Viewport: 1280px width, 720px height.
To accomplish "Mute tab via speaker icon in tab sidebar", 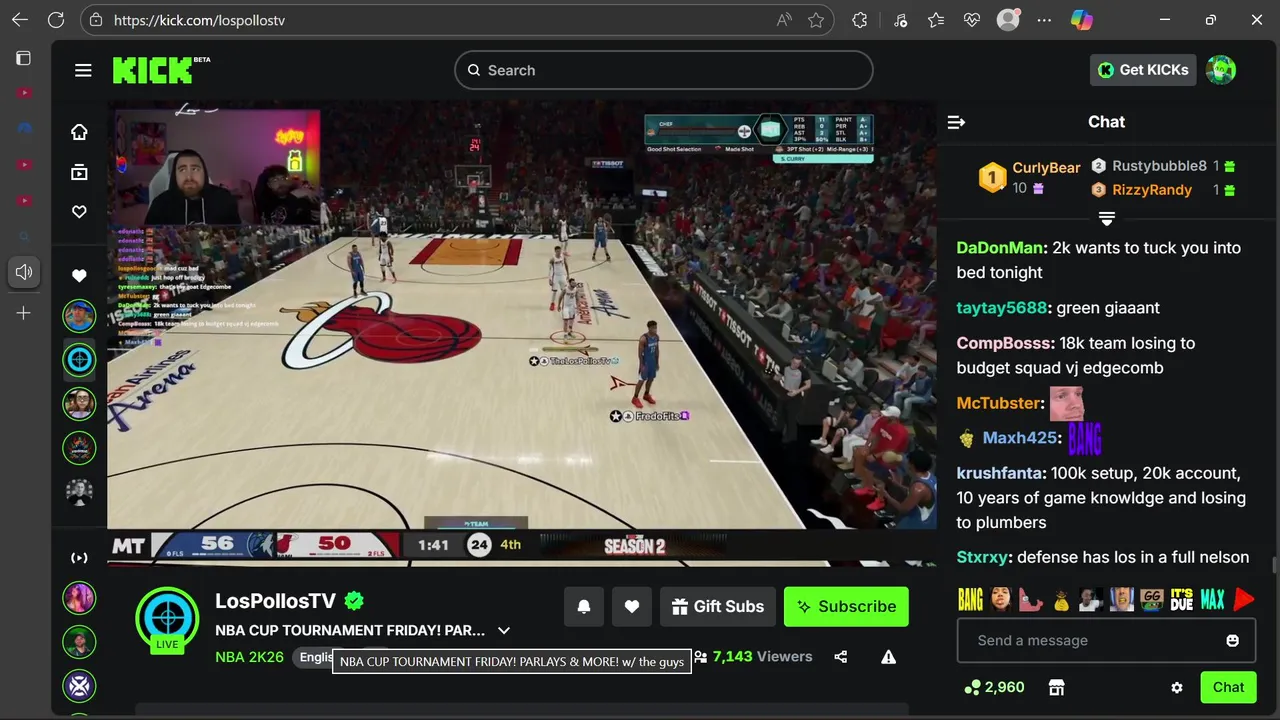I will [24, 272].
